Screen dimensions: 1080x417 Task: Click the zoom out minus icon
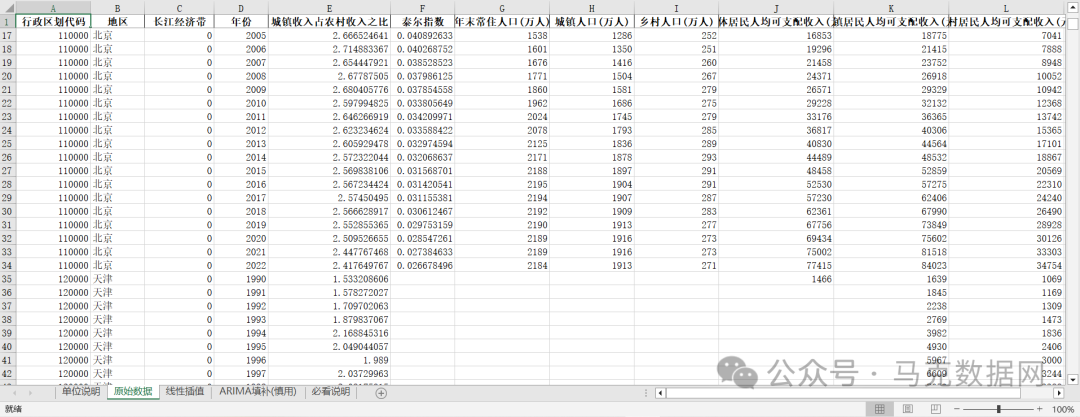pos(958,410)
